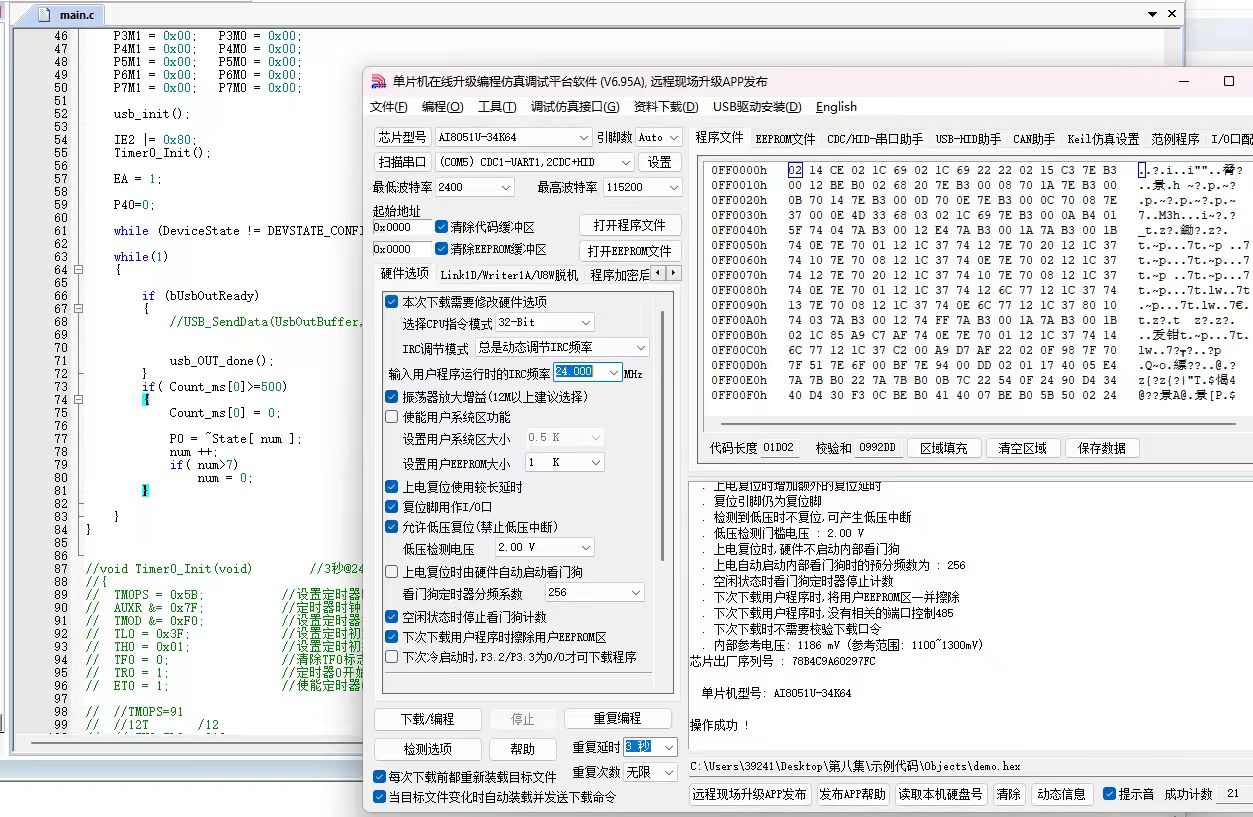Toggle 每次下载前都重新装载目标文件 checkbox
Image resolution: width=1253 pixels, height=817 pixels.
(379, 777)
